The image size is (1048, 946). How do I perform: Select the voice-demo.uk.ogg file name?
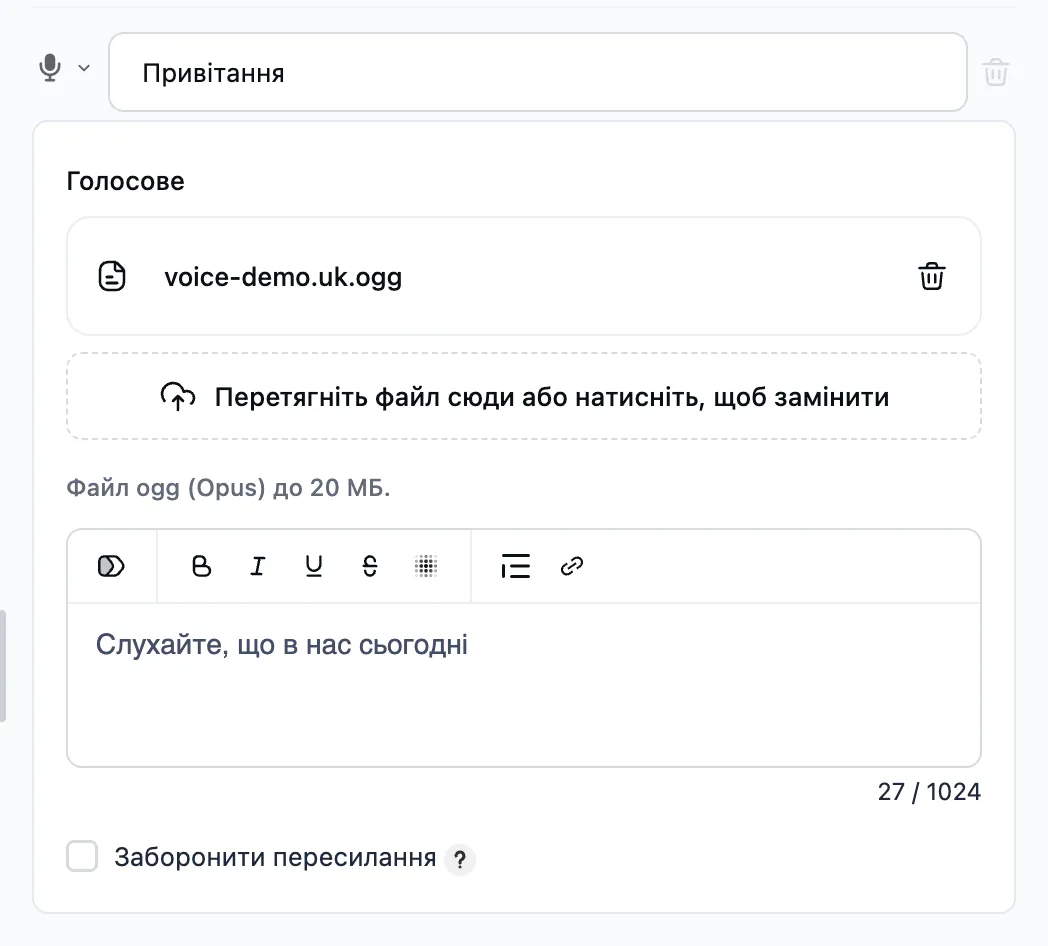click(283, 277)
